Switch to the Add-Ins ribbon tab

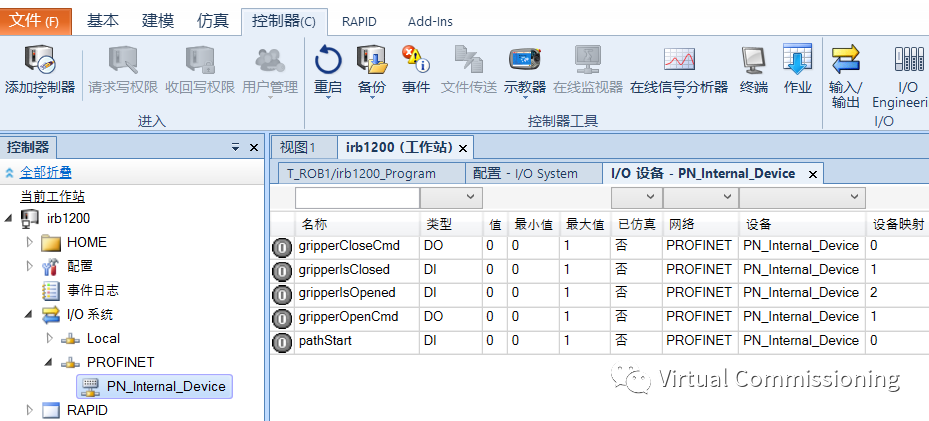click(430, 22)
